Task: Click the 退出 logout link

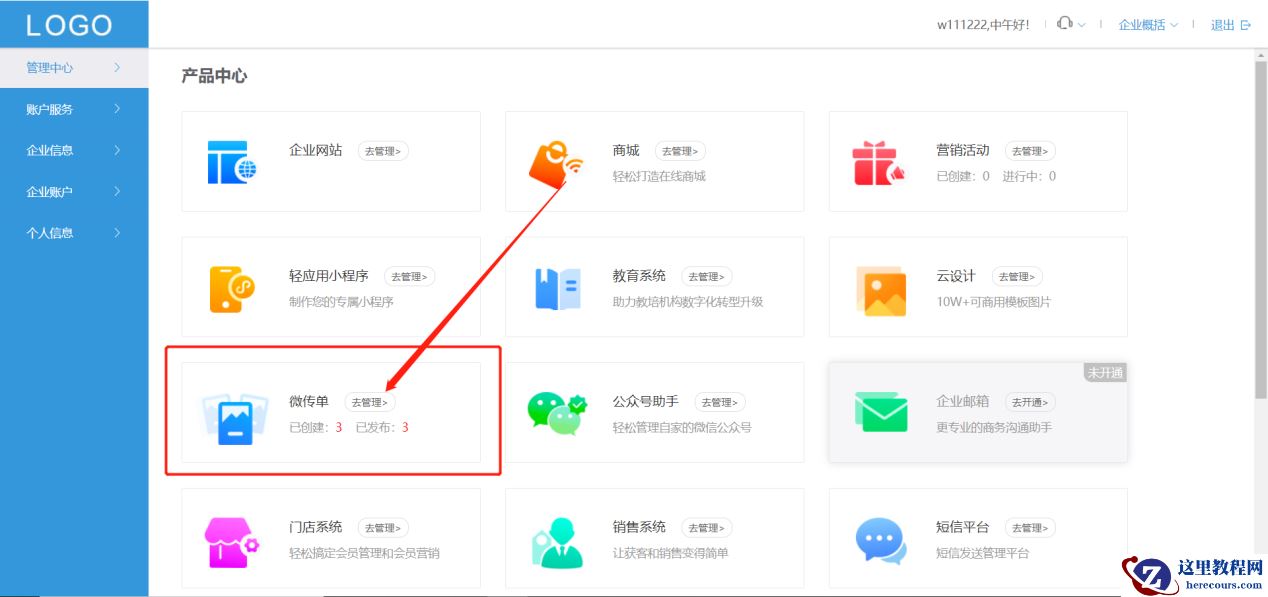Action: pyautogui.click(x=1222, y=24)
